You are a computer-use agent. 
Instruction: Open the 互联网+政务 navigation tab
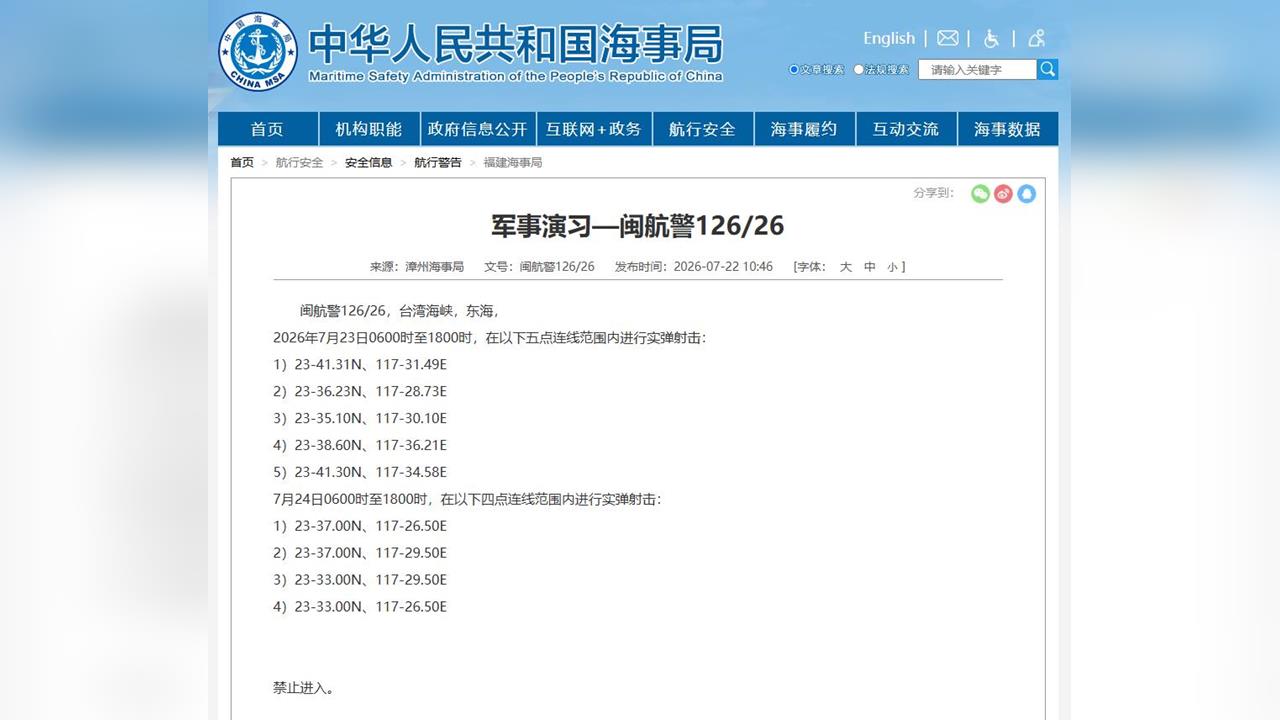(593, 129)
